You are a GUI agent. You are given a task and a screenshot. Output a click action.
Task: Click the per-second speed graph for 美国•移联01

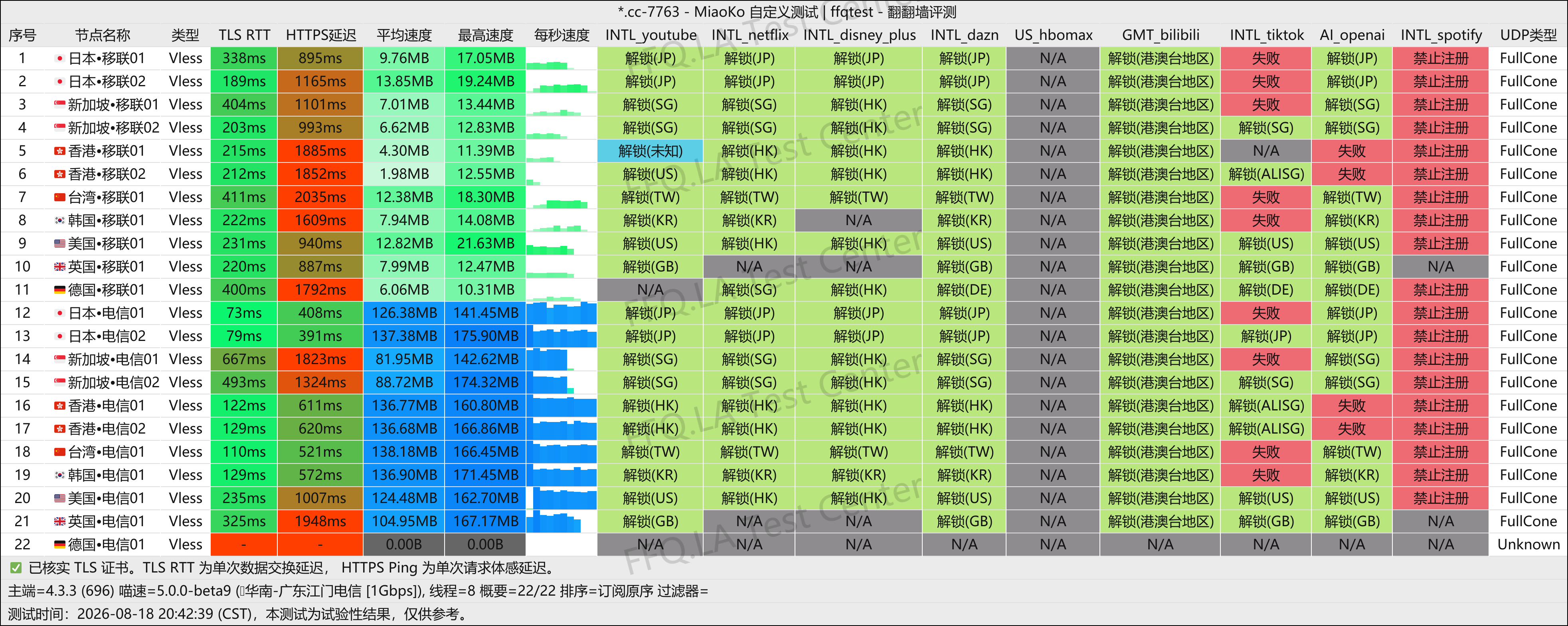[x=561, y=244]
